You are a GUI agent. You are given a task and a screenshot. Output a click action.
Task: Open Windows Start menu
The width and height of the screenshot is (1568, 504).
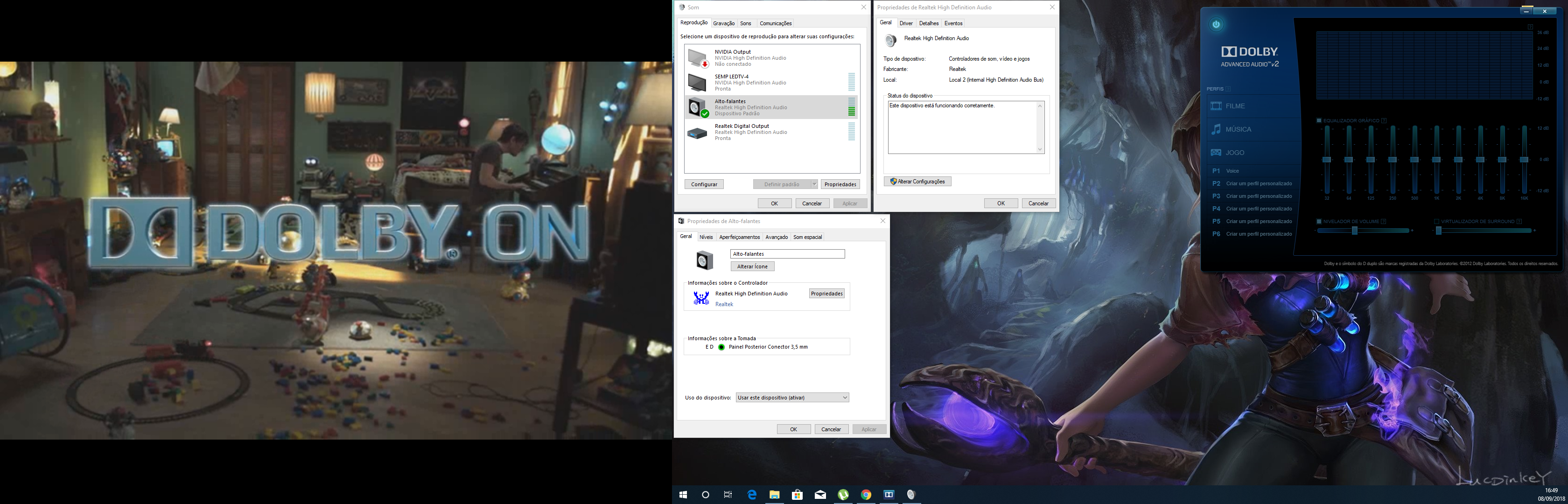(x=683, y=495)
